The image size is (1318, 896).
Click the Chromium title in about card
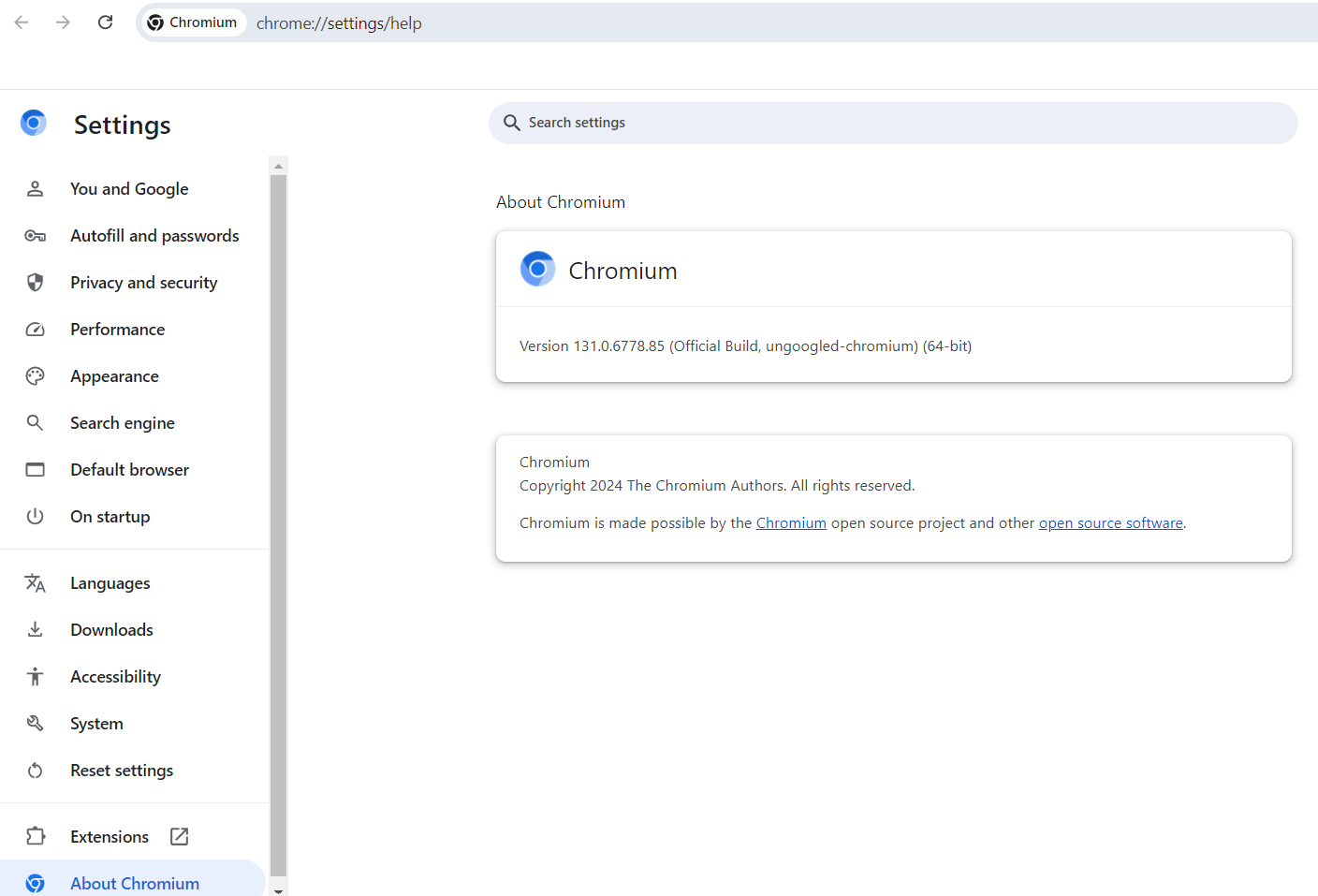tap(622, 271)
